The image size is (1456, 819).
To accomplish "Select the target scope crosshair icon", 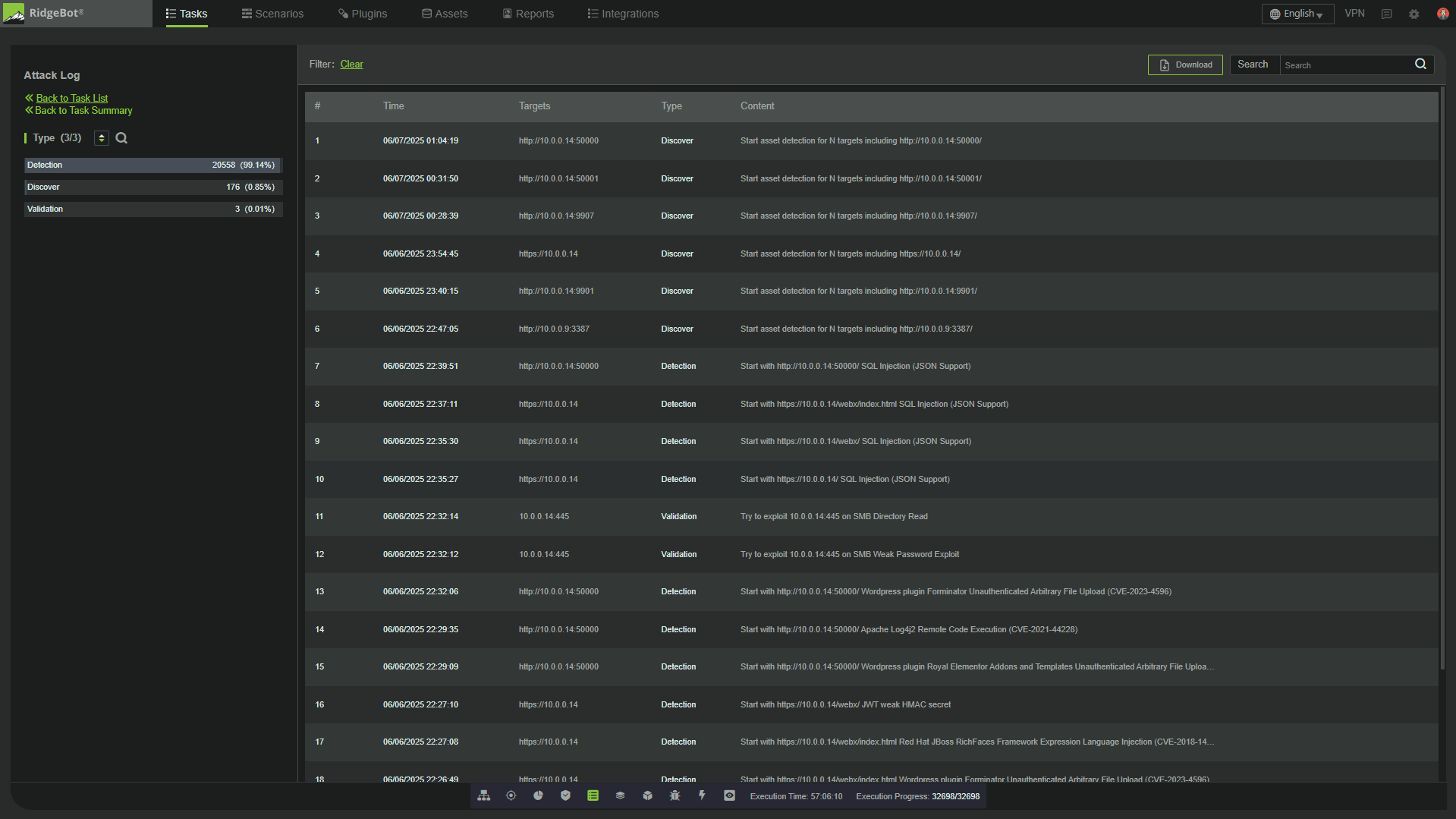I will point(511,795).
